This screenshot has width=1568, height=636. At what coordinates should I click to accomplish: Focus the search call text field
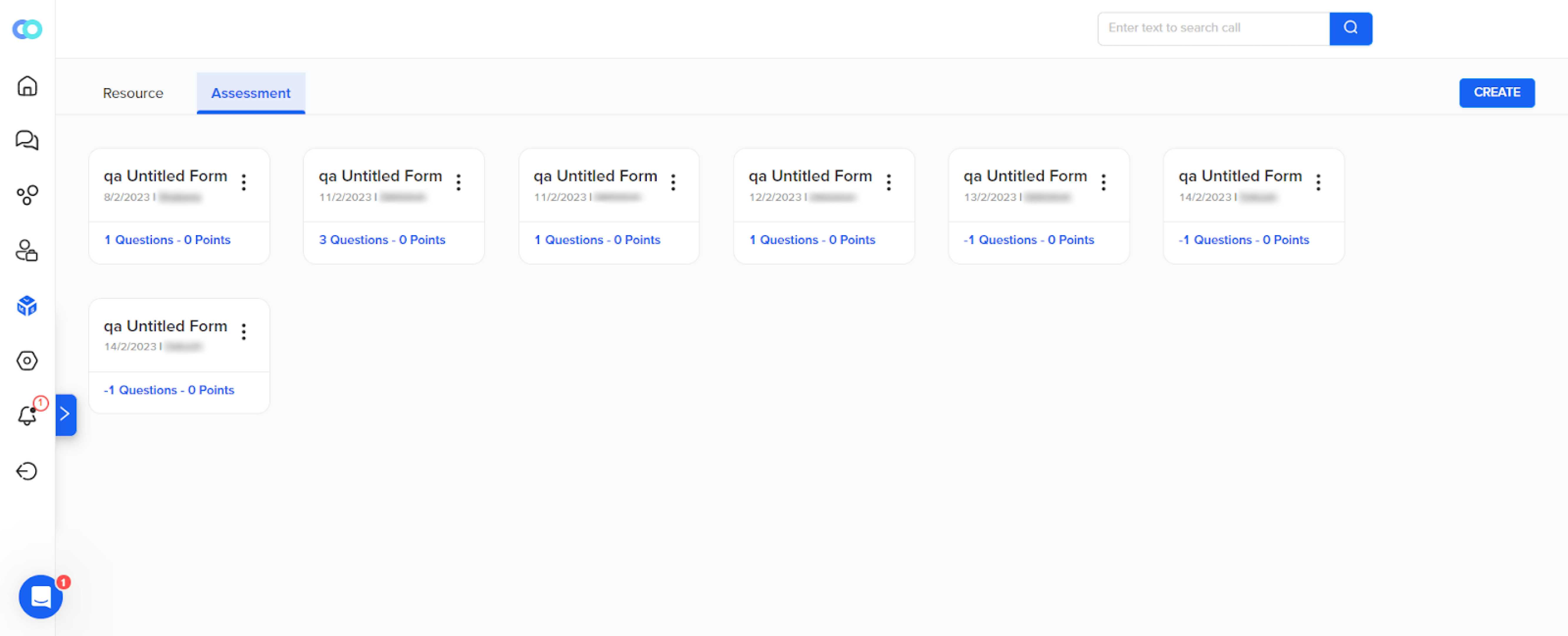[x=1212, y=28]
